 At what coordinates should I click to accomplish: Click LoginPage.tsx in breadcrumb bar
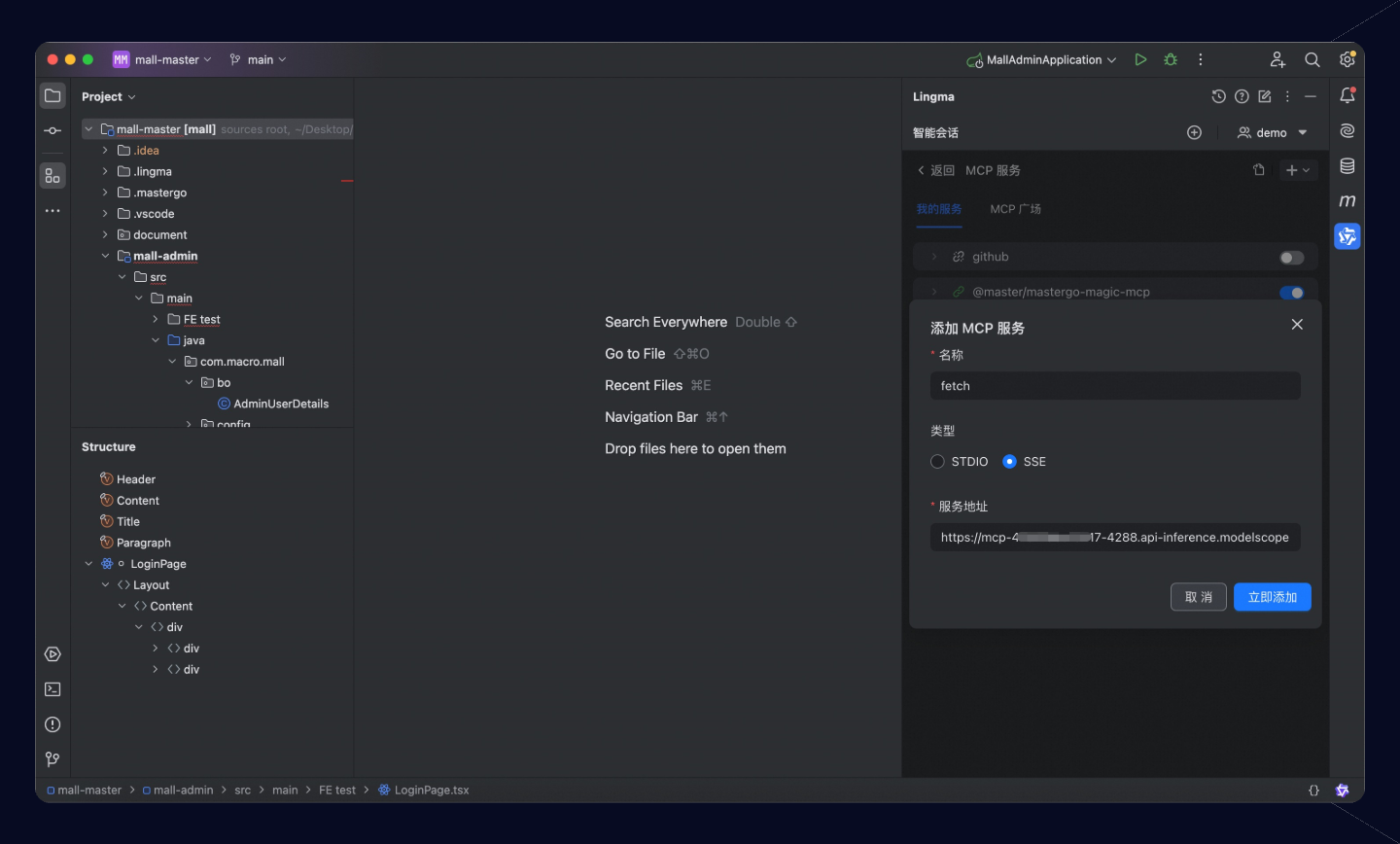coord(424,791)
